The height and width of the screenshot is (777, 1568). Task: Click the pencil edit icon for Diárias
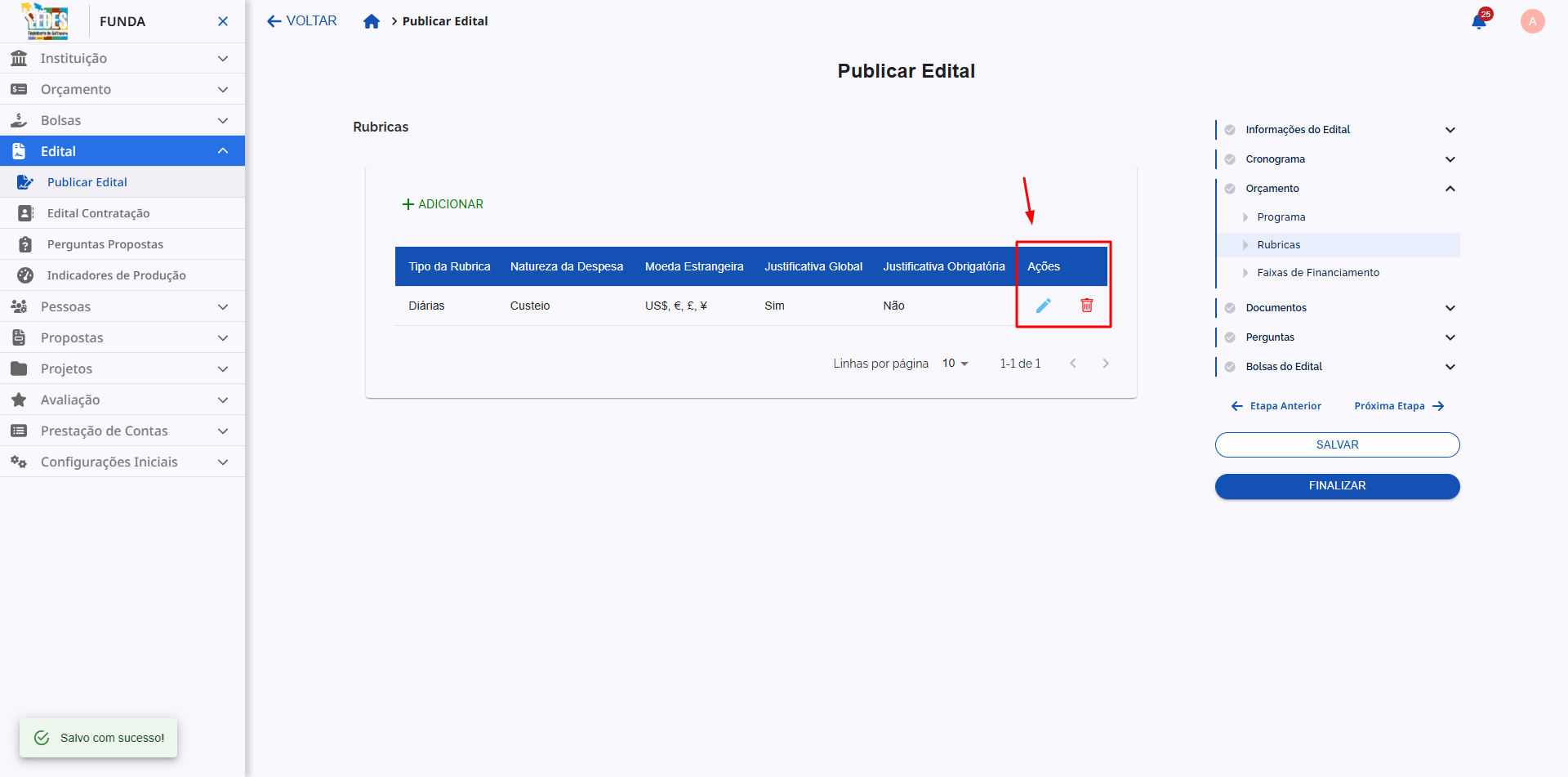(x=1043, y=306)
